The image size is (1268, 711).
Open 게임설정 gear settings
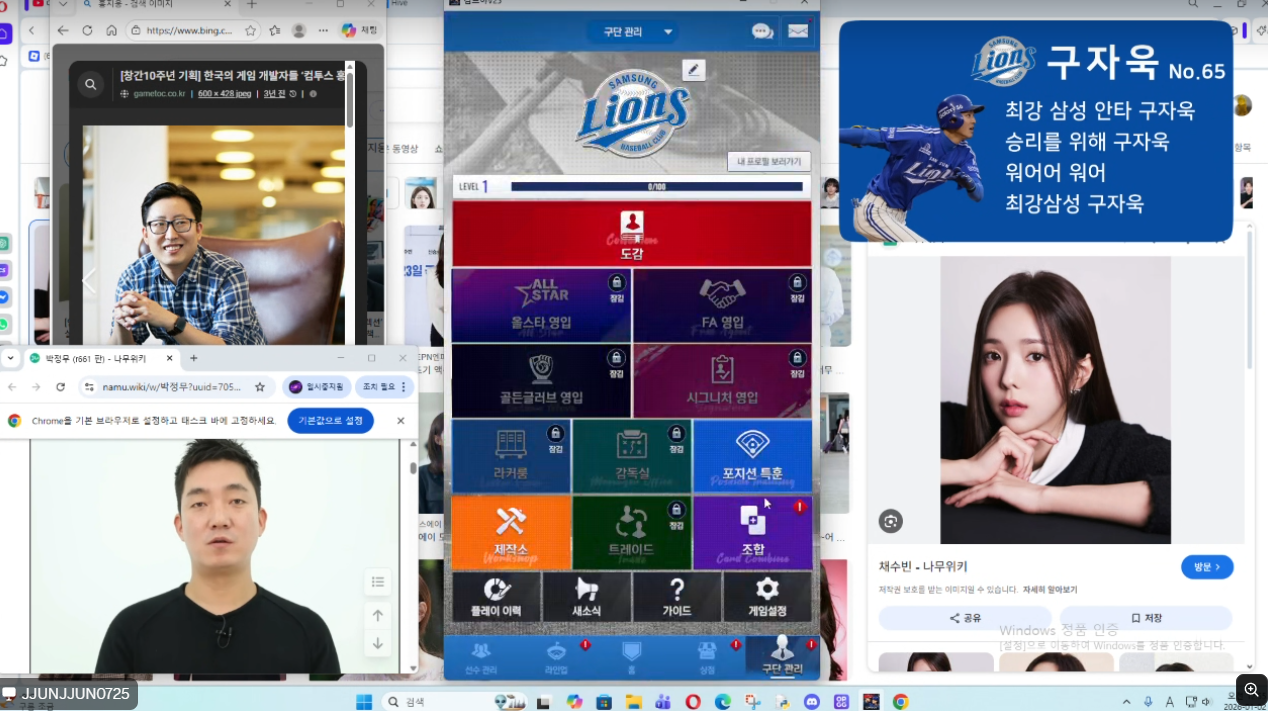pos(767,597)
